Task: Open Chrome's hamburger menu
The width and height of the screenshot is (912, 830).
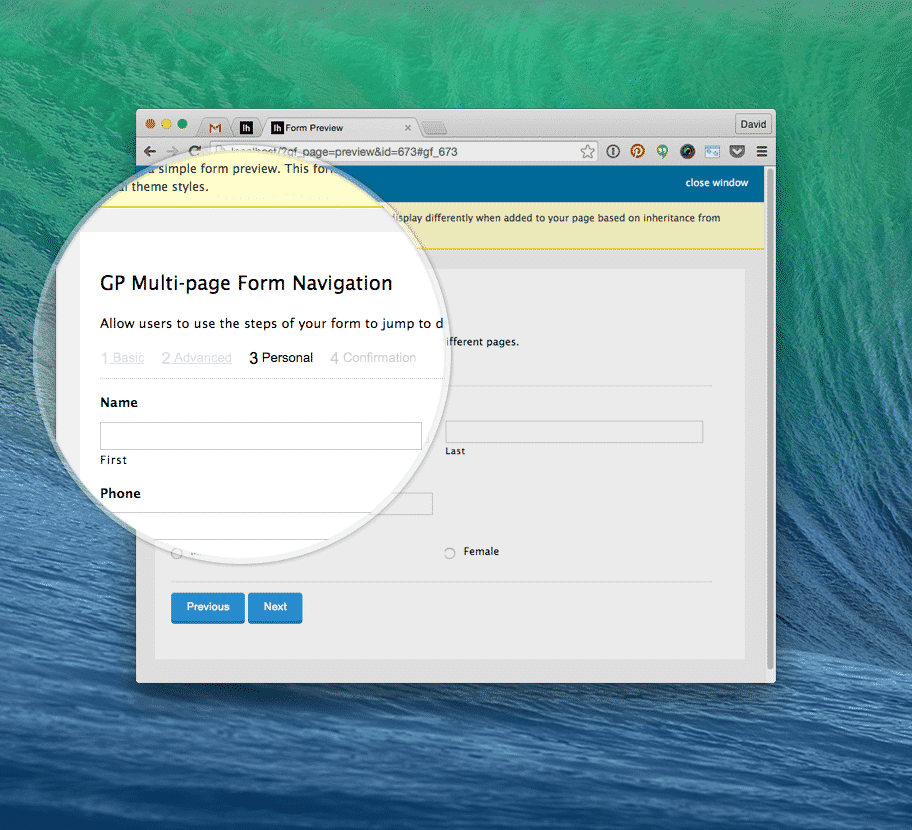Action: coord(761,151)
